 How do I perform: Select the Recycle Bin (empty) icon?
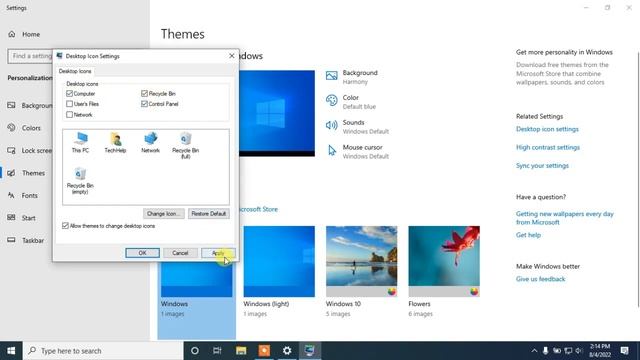tap(80, 180)
